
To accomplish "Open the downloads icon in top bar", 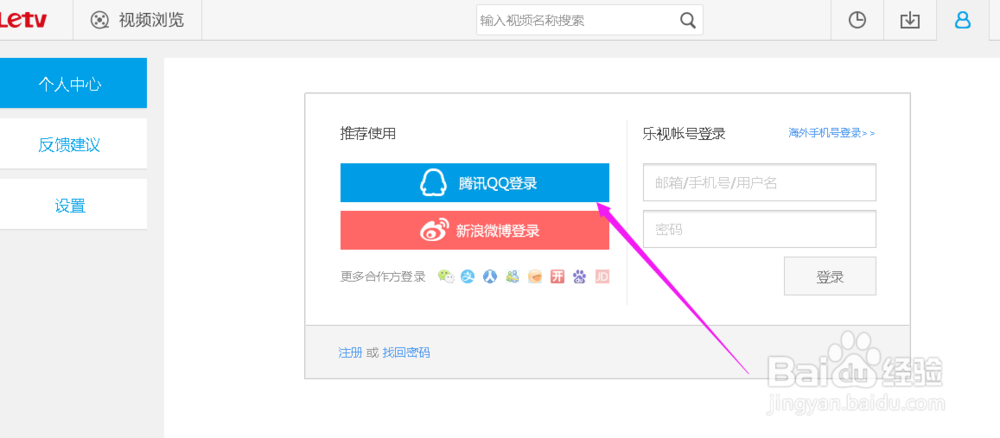I will 910,20.
